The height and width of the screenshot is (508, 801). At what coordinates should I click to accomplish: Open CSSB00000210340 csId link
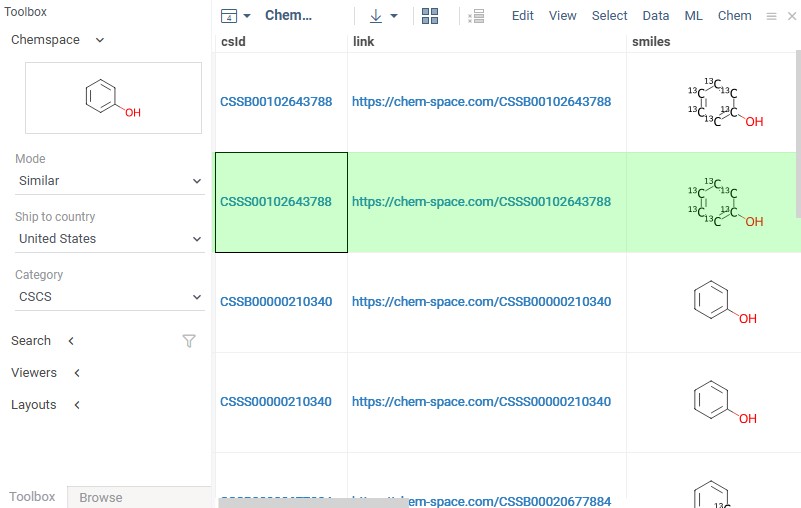click(276, 302)
